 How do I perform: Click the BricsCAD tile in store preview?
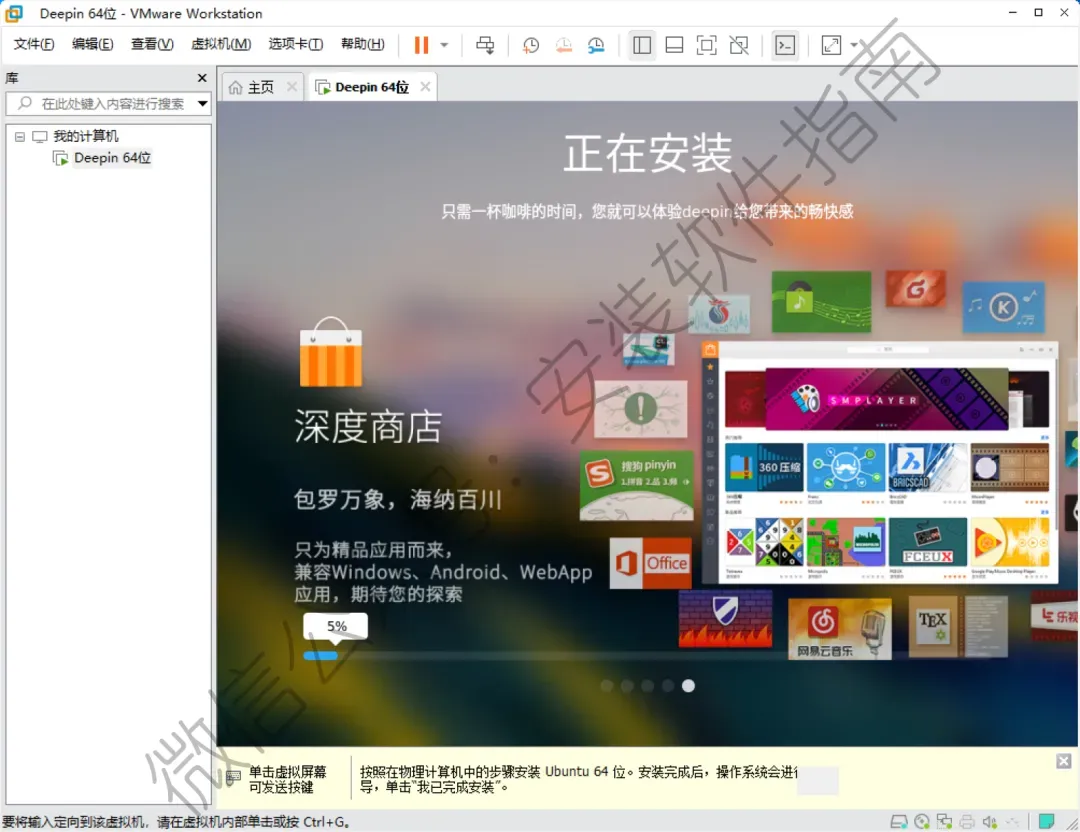point(928,467)
